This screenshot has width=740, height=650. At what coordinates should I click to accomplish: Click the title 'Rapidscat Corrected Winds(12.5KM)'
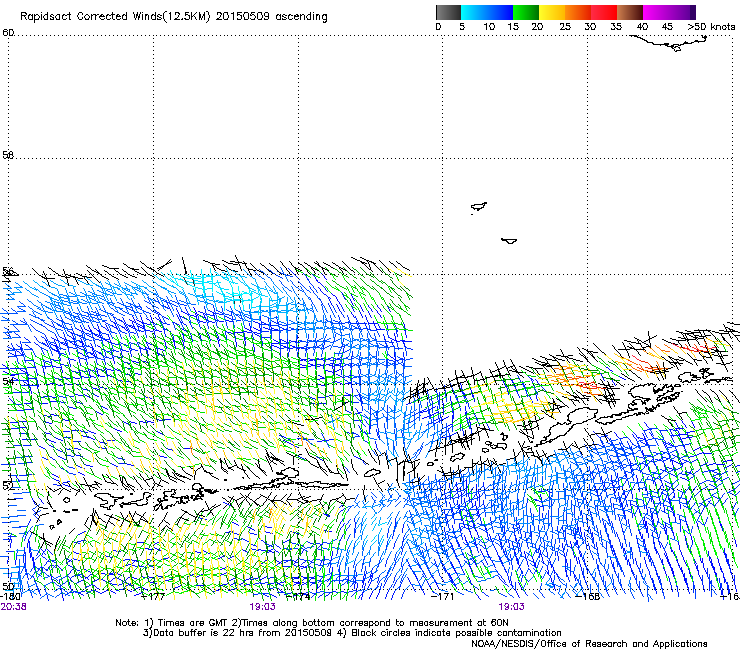coord(115,17)
